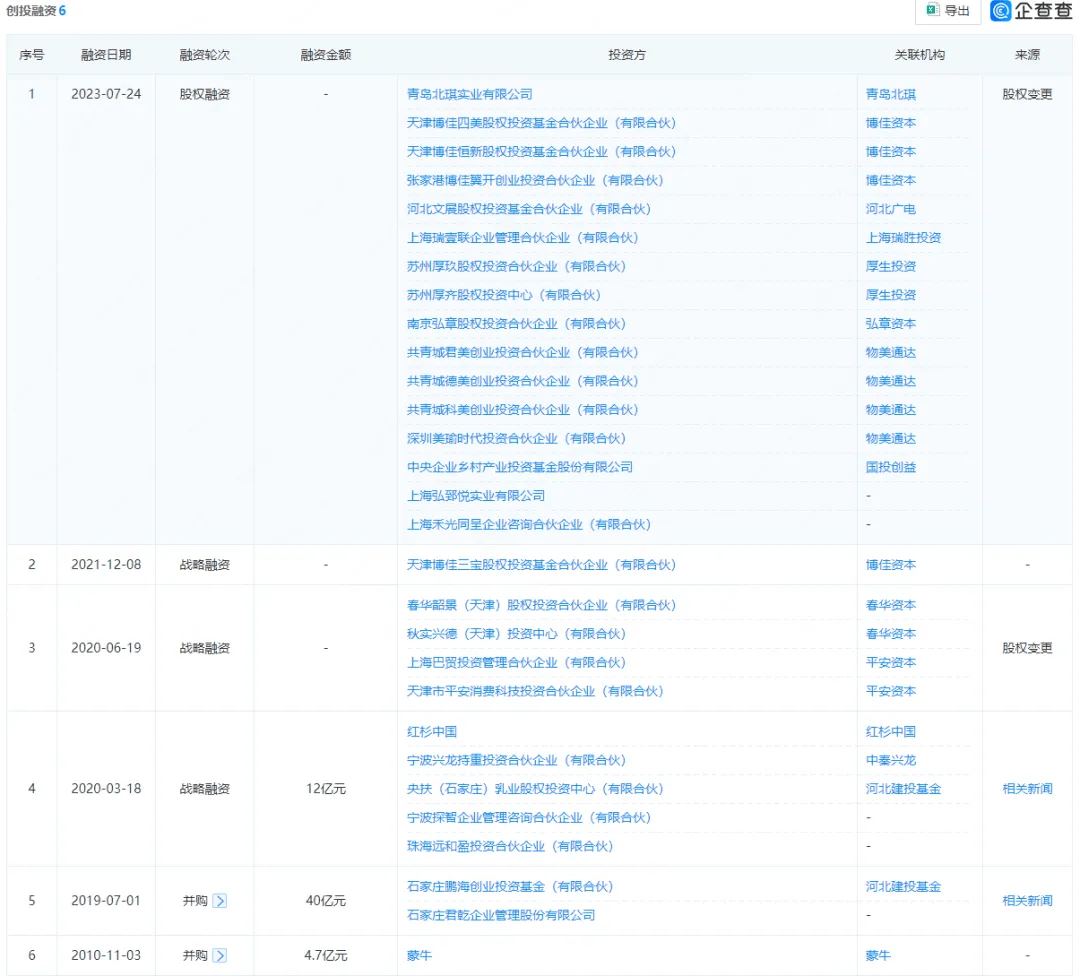This screenshot has height=976, width=1080.
Task: Open 红杉中国 in 关联机构 column
Action: point(891,732)
